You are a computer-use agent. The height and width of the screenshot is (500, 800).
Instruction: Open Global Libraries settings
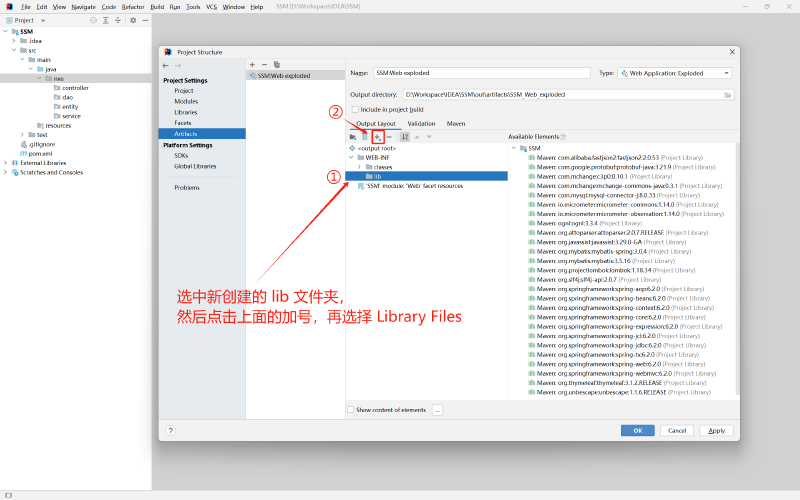(x=195, y=166)
